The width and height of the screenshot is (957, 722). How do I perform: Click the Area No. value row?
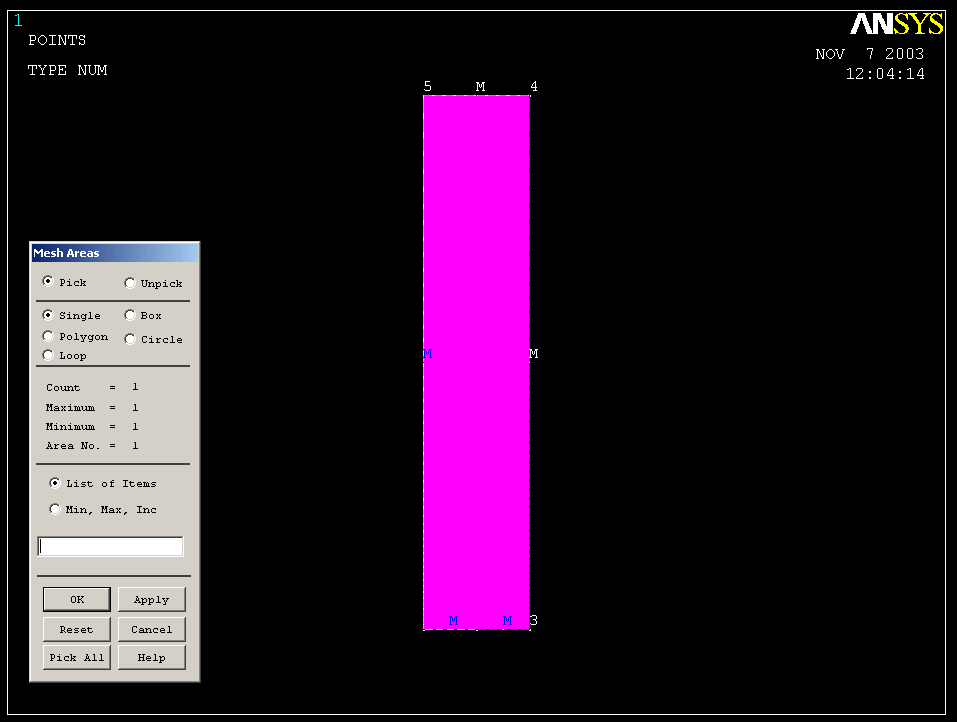92,446
